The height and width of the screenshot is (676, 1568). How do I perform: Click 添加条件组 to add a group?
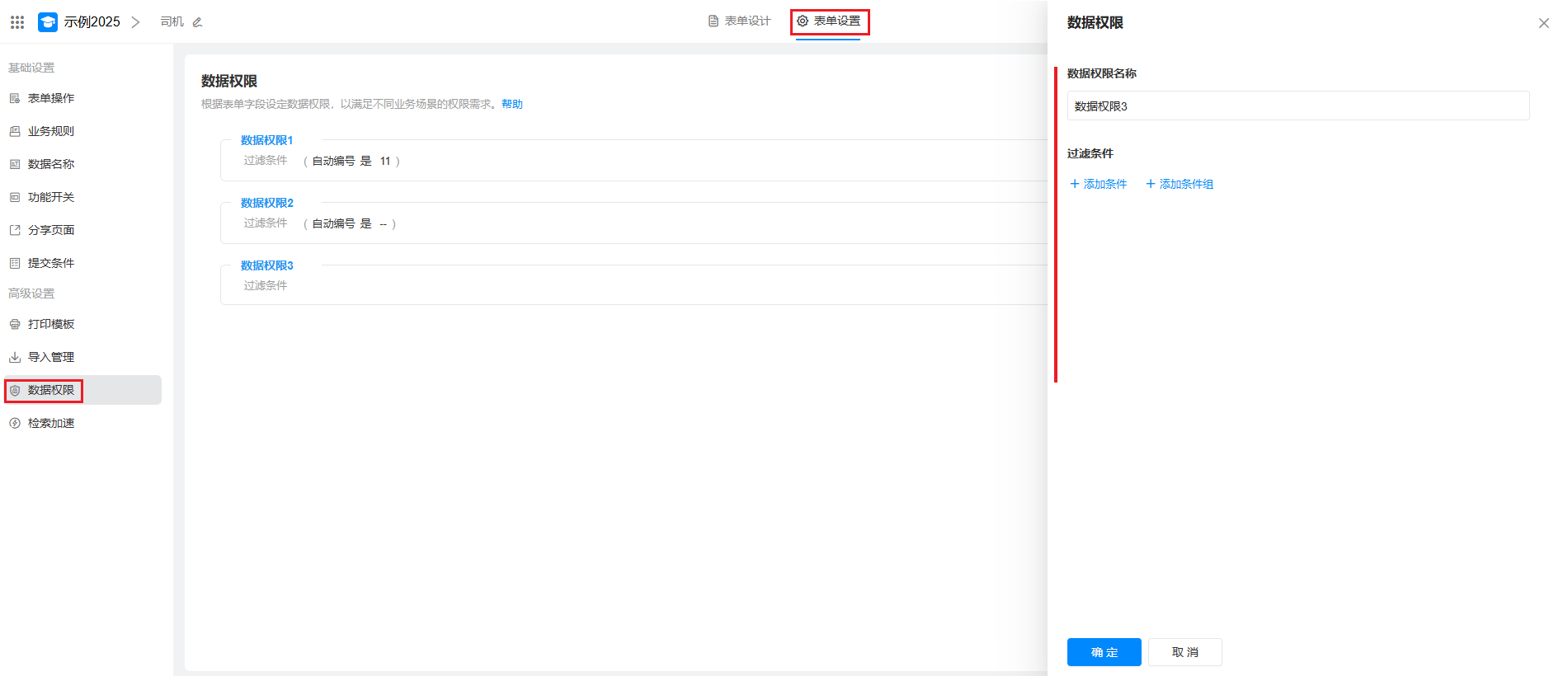[1180, 185]
